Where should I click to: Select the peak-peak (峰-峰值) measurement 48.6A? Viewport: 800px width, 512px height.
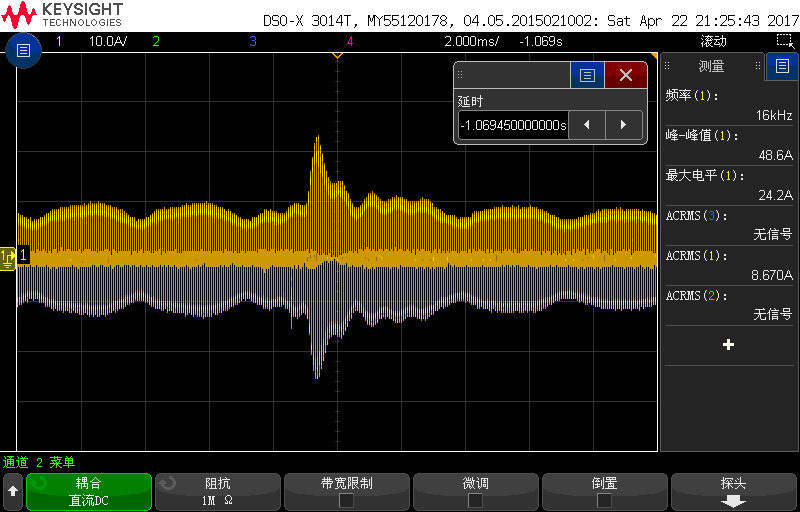729,145
